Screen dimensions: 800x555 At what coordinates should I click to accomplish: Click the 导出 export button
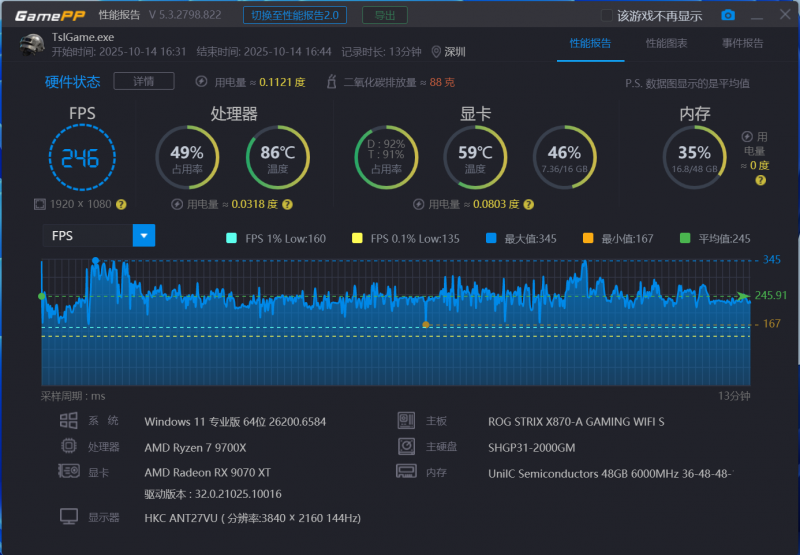[x=384, y=15]
